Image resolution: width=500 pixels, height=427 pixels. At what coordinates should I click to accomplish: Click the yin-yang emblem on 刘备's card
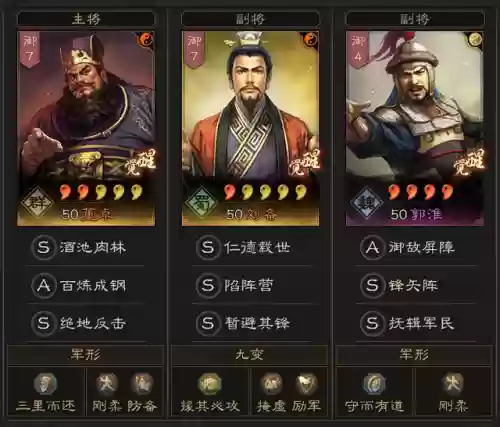[x=310, y=40]
